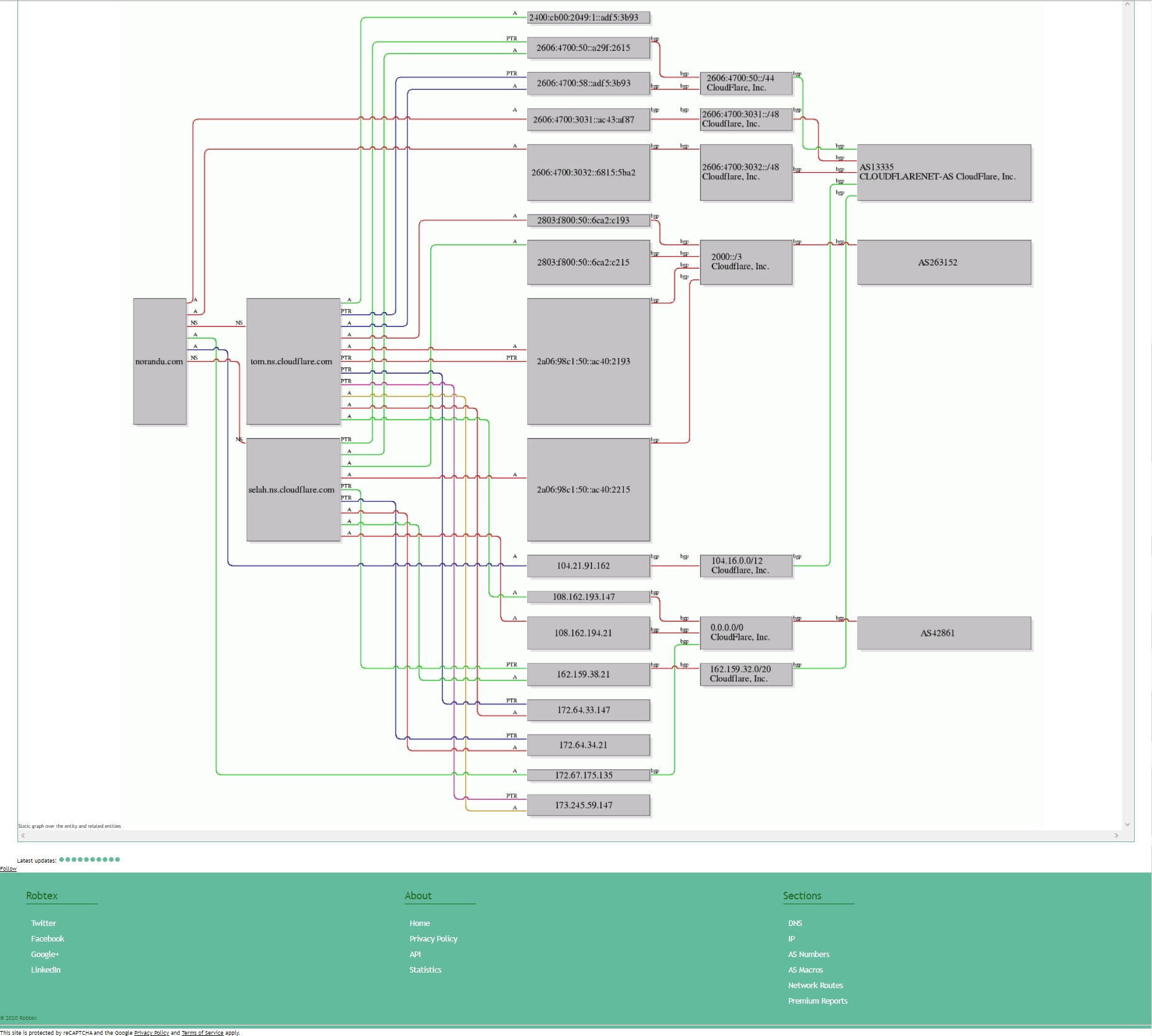Click the AS263152 node
Viewport: 1152px width, 1036px height.
pyautogui.click(x=944, y=262)
